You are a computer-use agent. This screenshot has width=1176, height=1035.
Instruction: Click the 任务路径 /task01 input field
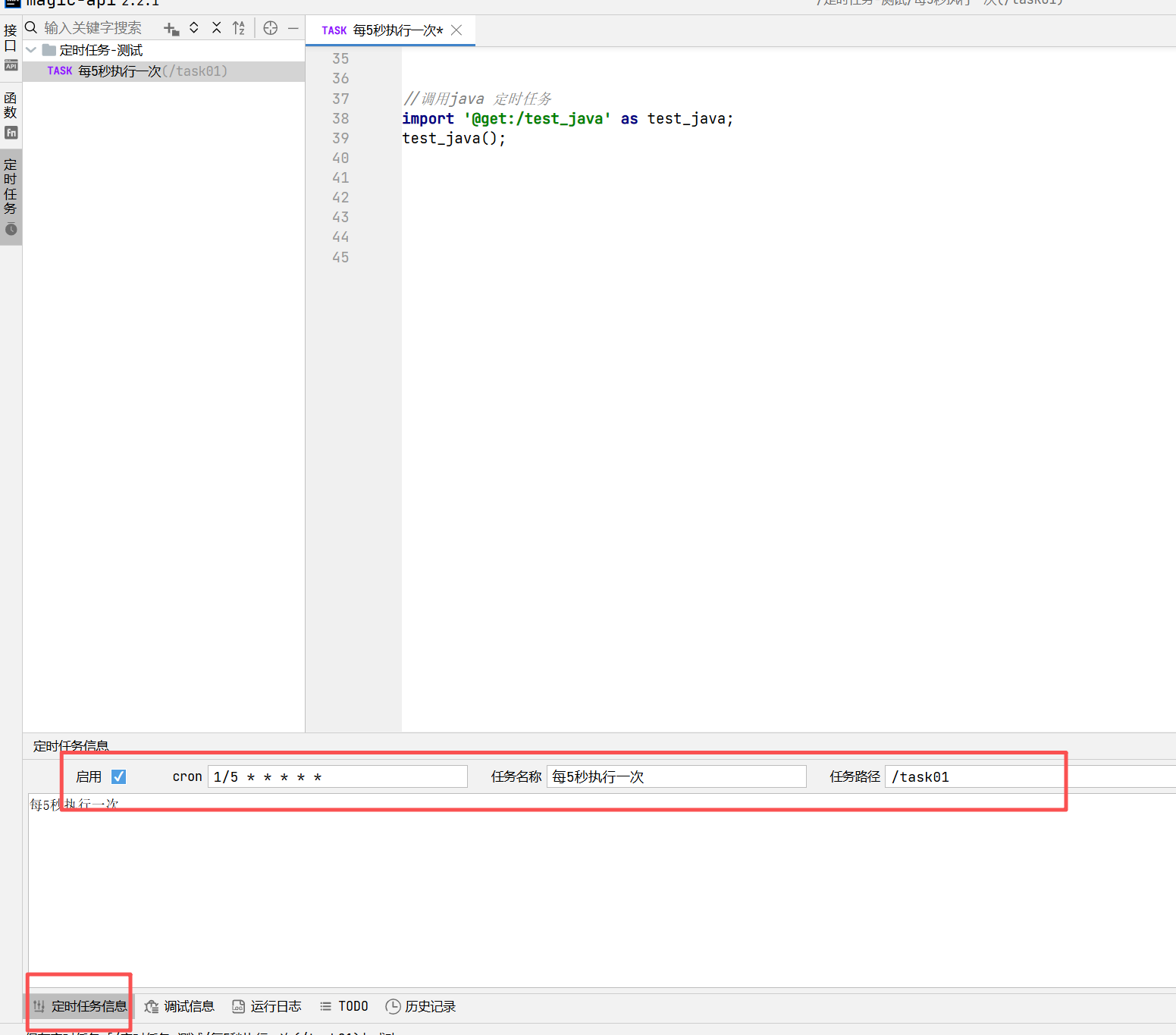tap(974, 776)
